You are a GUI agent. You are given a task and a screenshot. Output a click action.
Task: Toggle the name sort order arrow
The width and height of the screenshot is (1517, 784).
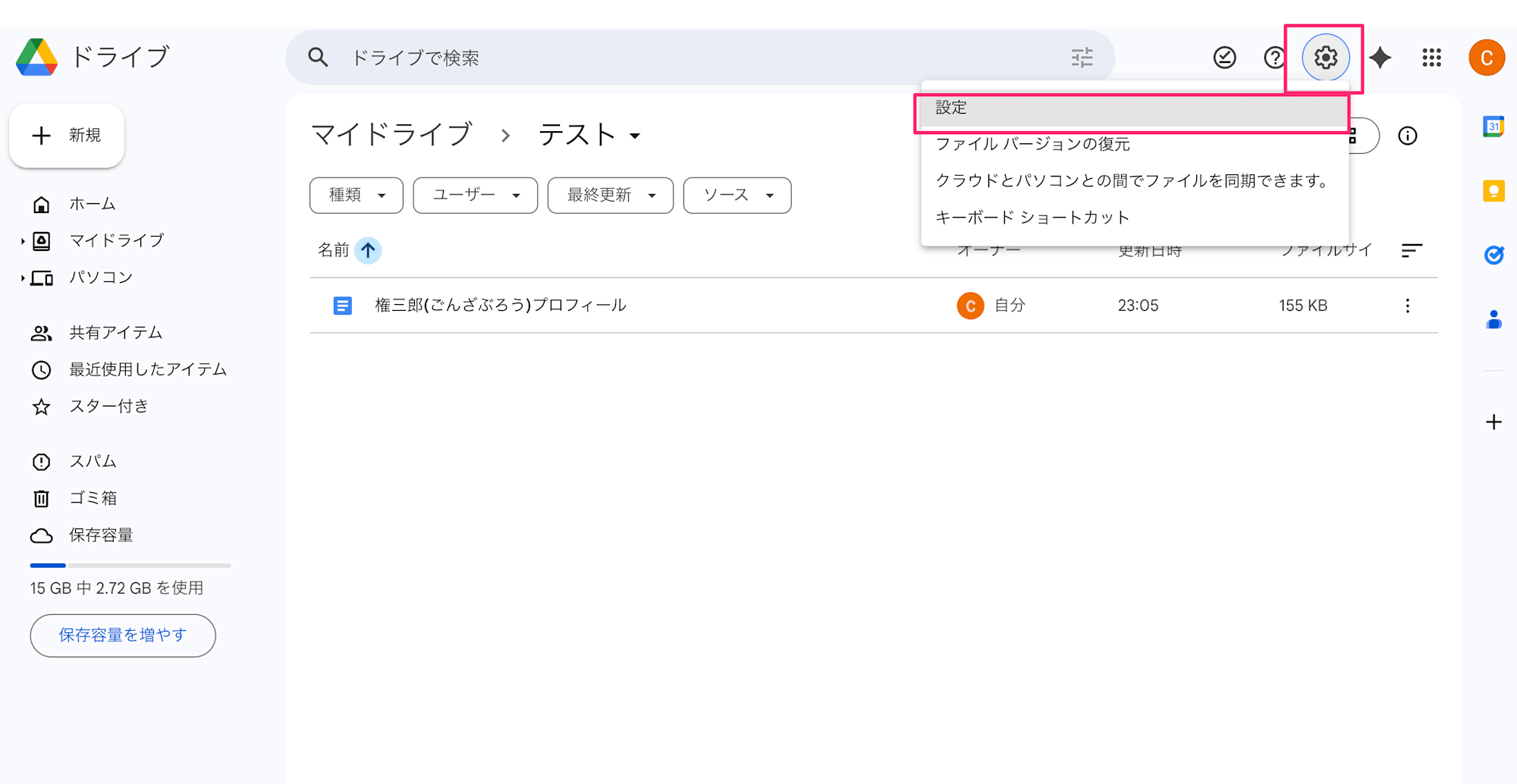(x=367, y=250)
